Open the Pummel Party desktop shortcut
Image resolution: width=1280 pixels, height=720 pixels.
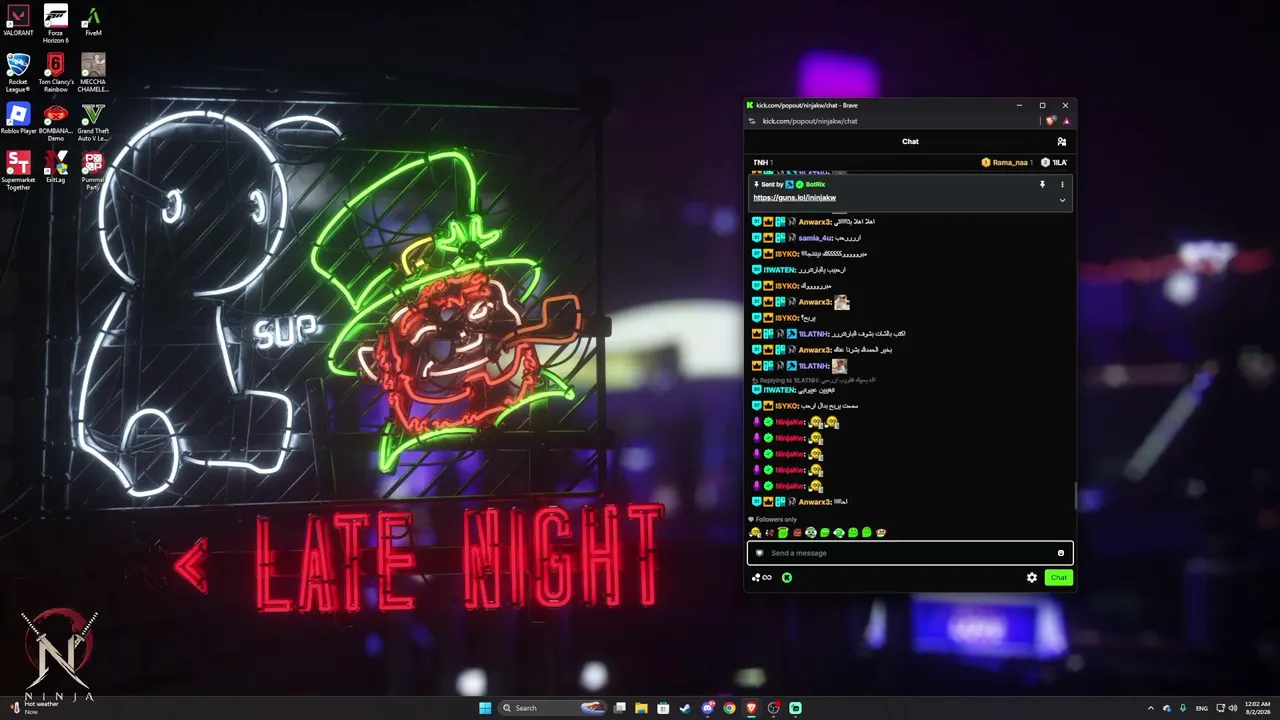coord(93,171)
